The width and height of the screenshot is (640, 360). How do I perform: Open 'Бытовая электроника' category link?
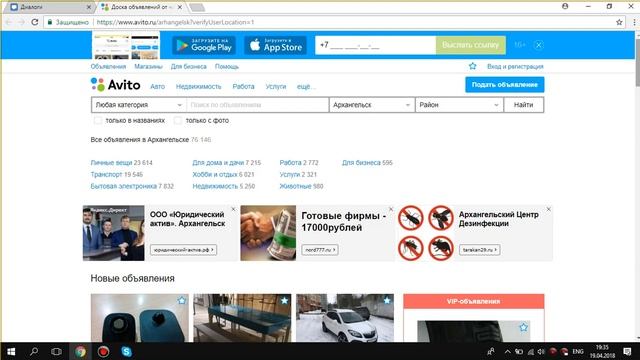(x=124, y=186)
